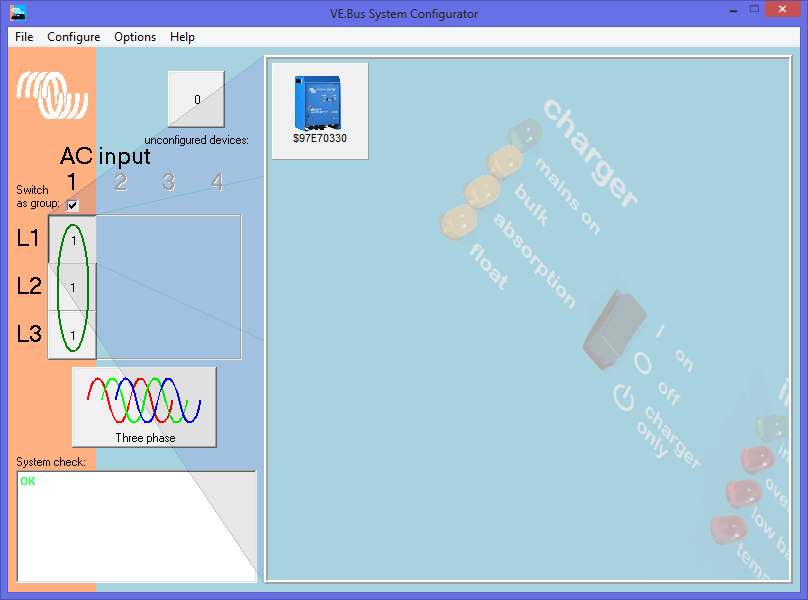Screen dimensions: 808x600
Task: Select the L2 phase cell
Action: pyautogui.click(x=73, y=287)
